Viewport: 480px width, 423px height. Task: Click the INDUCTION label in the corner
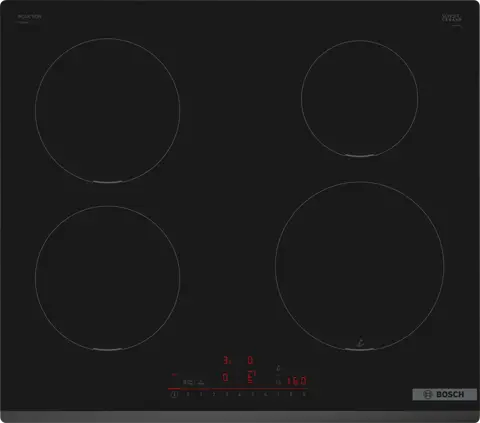(x=29, y=17)
